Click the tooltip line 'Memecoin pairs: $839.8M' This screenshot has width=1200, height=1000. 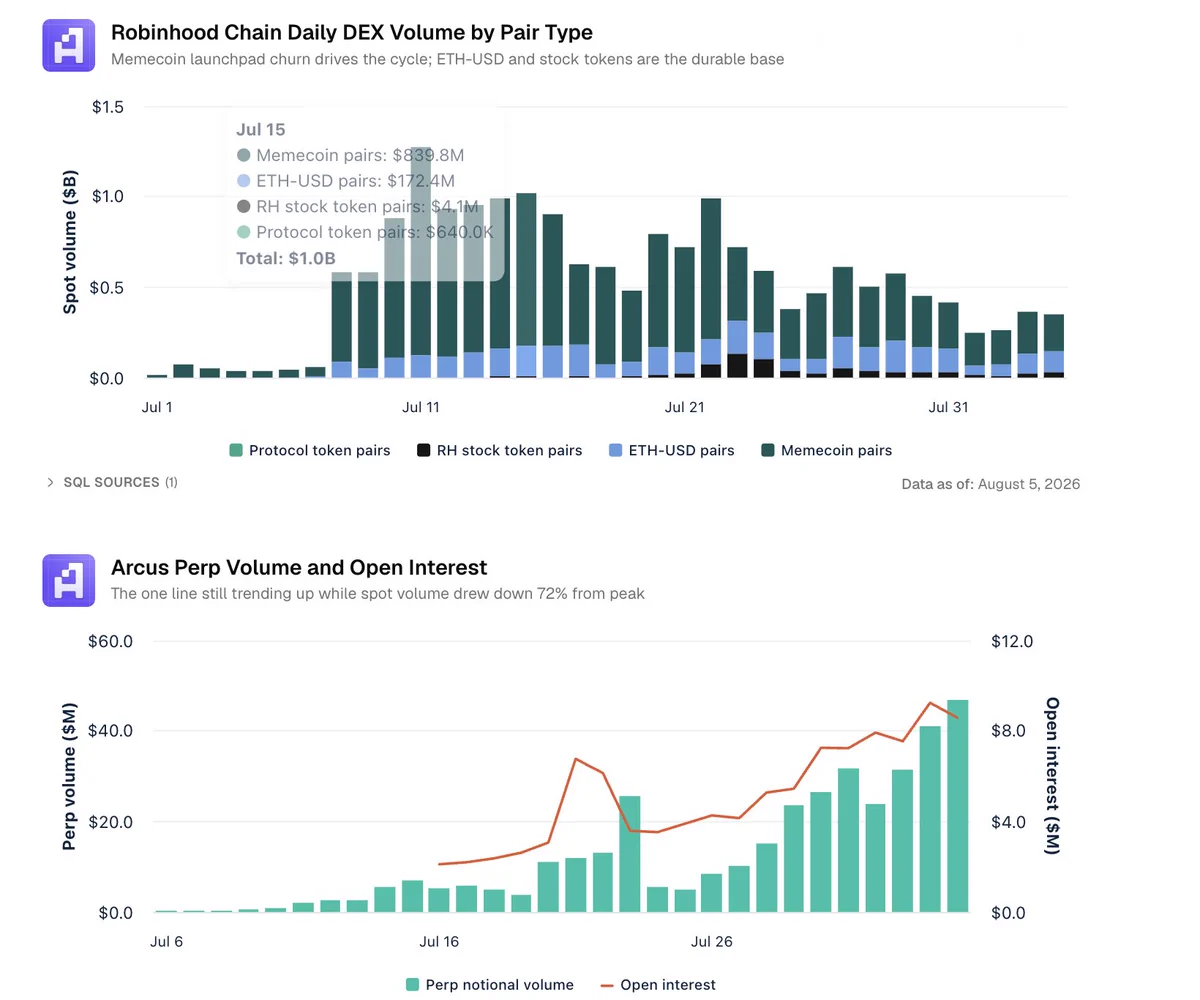[x=350, y=155]
